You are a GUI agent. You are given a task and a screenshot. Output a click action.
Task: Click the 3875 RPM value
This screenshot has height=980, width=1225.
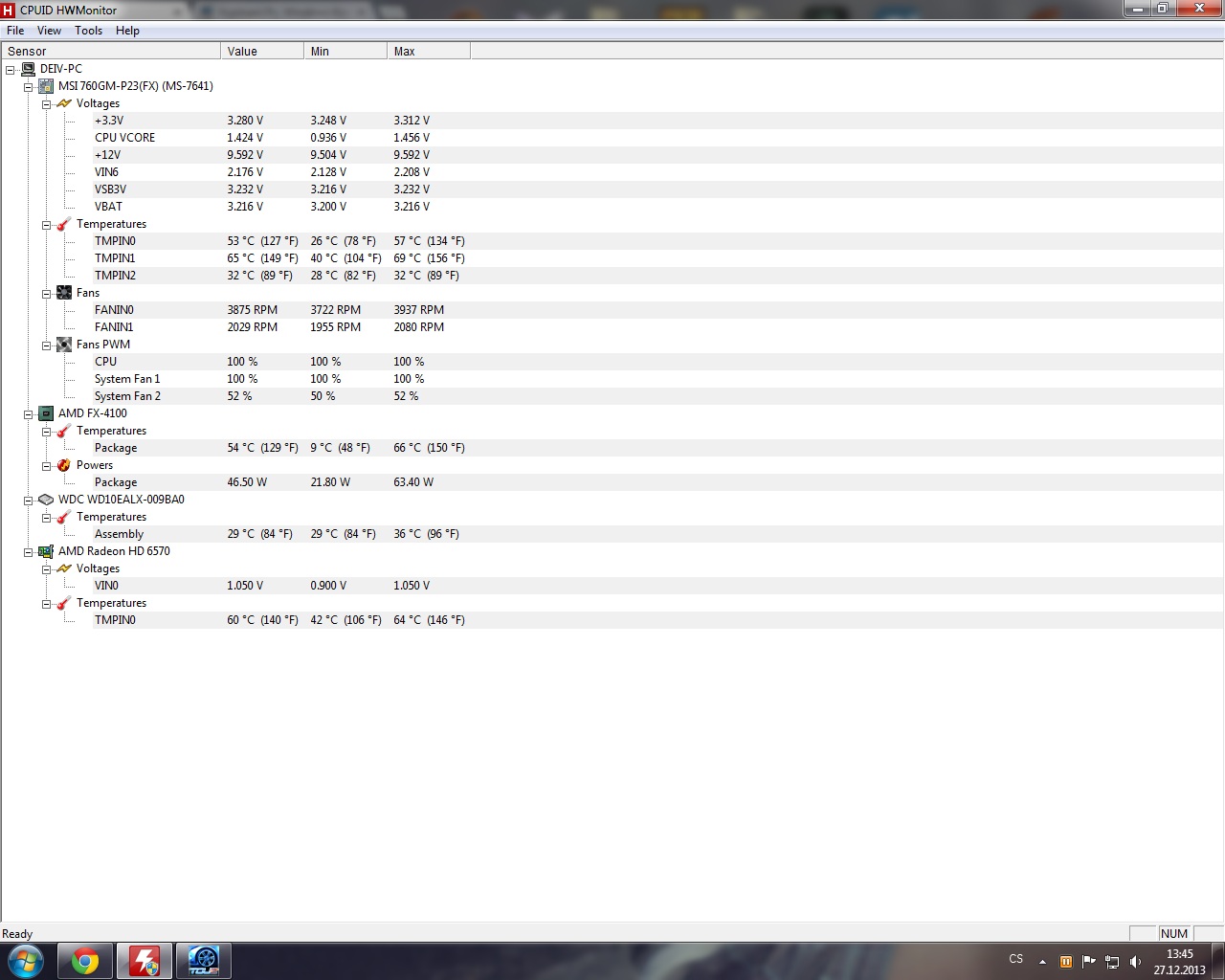coord(252,310)
